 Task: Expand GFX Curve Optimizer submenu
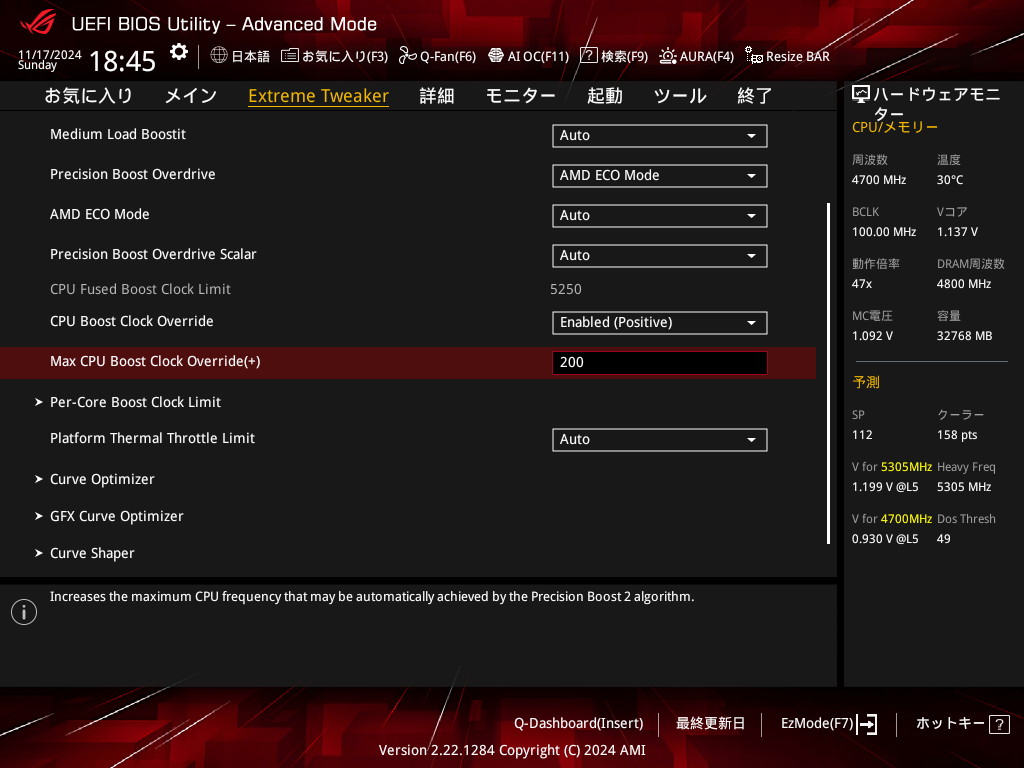click(x=110, y=517)
